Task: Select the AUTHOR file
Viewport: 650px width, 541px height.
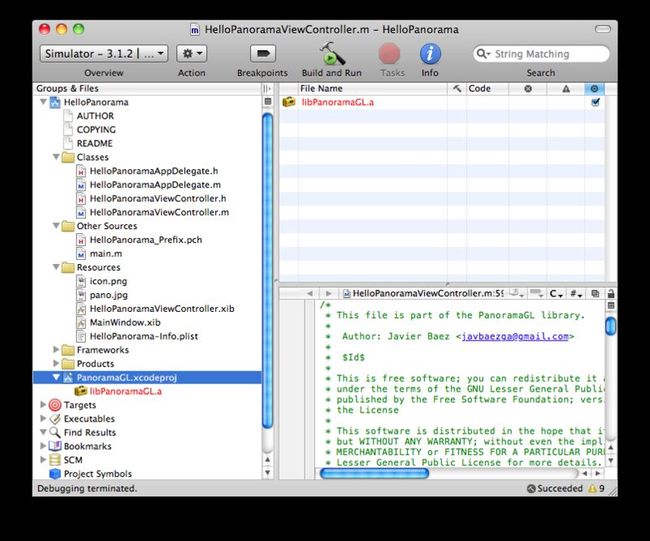Action: click(95, 116)
